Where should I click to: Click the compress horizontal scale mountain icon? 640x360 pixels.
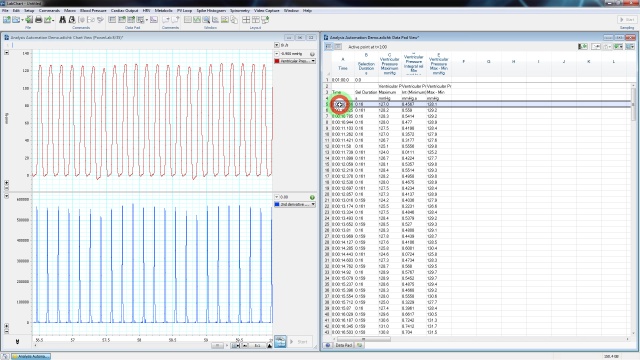(x=269, y=346)
